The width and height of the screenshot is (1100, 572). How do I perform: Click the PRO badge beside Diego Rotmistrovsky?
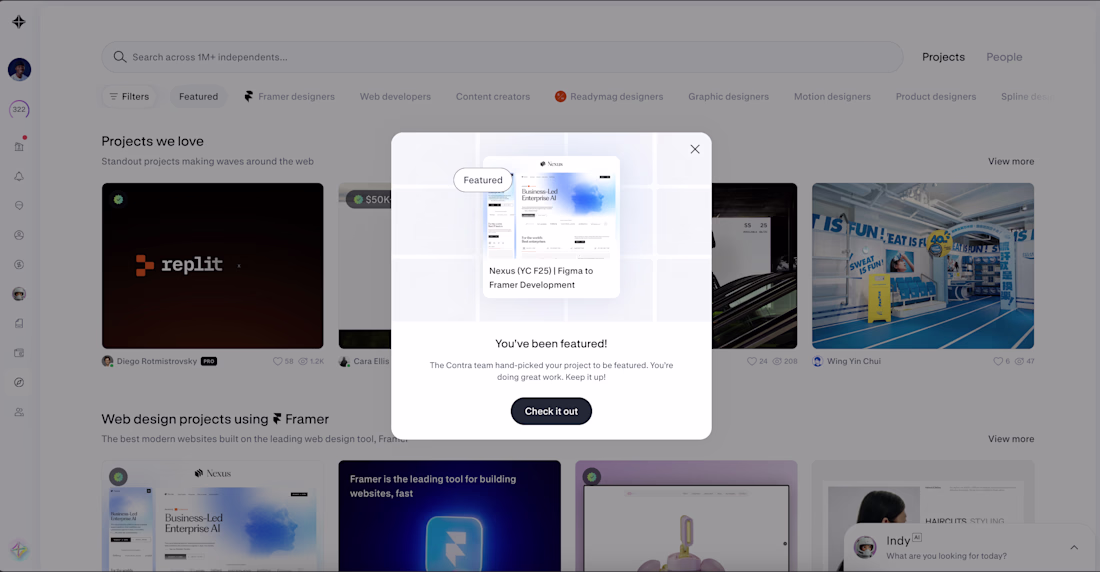(209, 361)
